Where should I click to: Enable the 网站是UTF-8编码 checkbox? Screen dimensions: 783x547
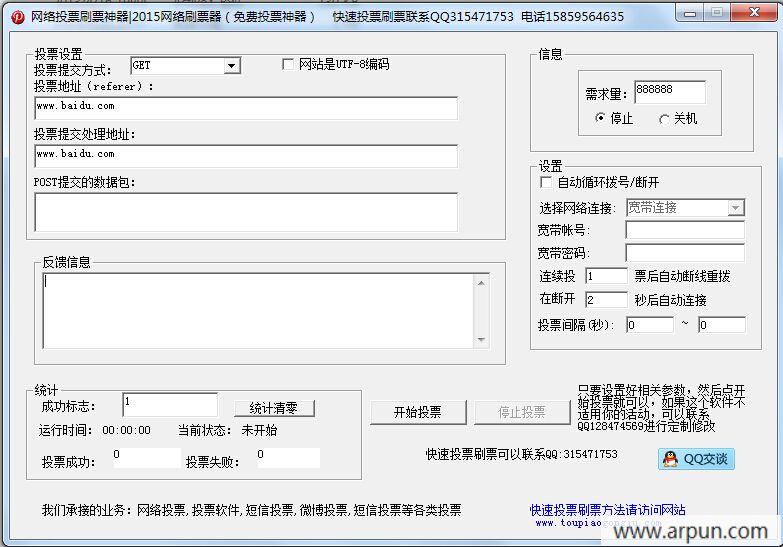point(289,64)
